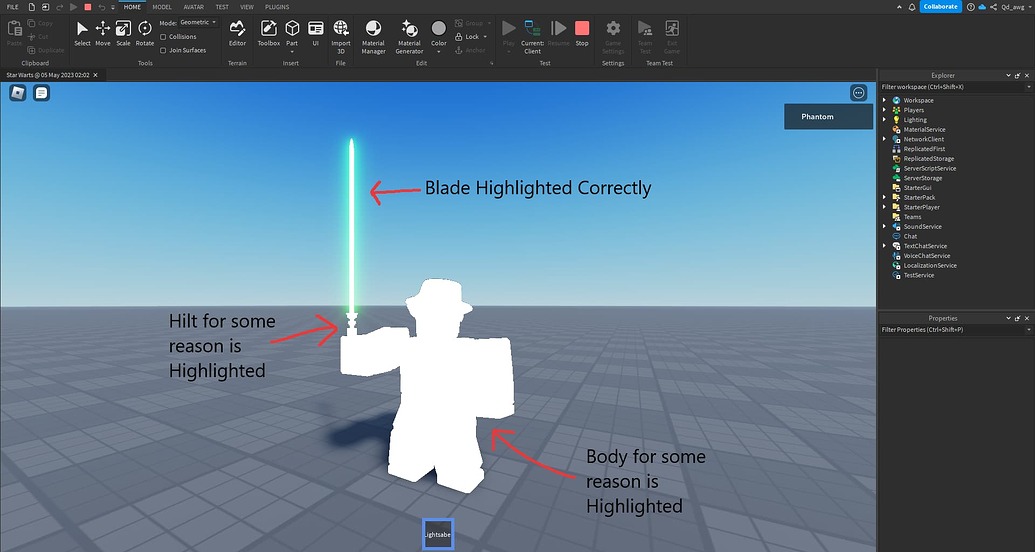Image resolution: width=1035 pixels, height=552 pixels.
Task: Switch to the MODEL tab
Action: tap(162, 7)
